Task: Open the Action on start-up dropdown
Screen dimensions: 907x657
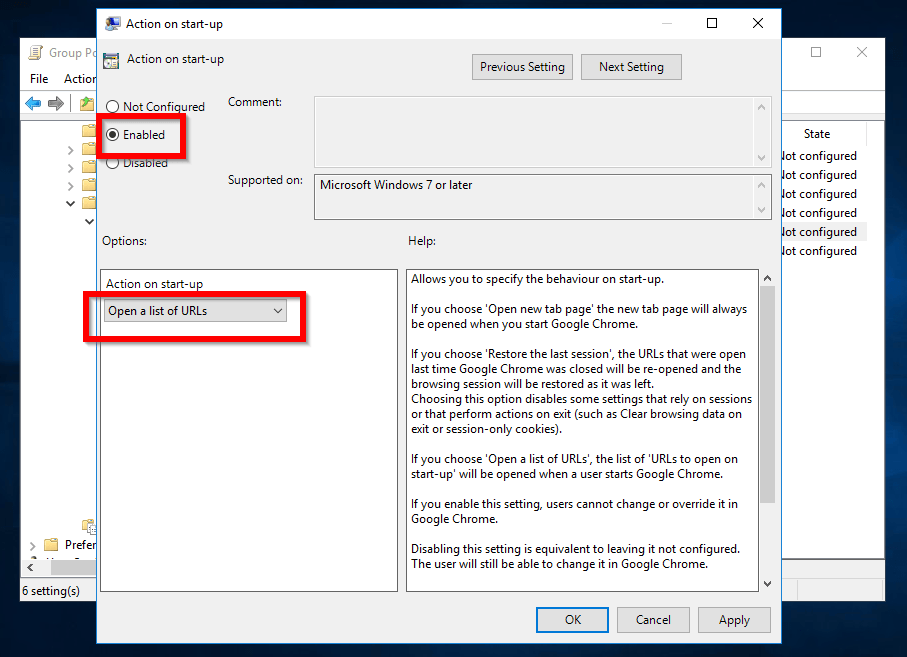Action: click(196, 311)
